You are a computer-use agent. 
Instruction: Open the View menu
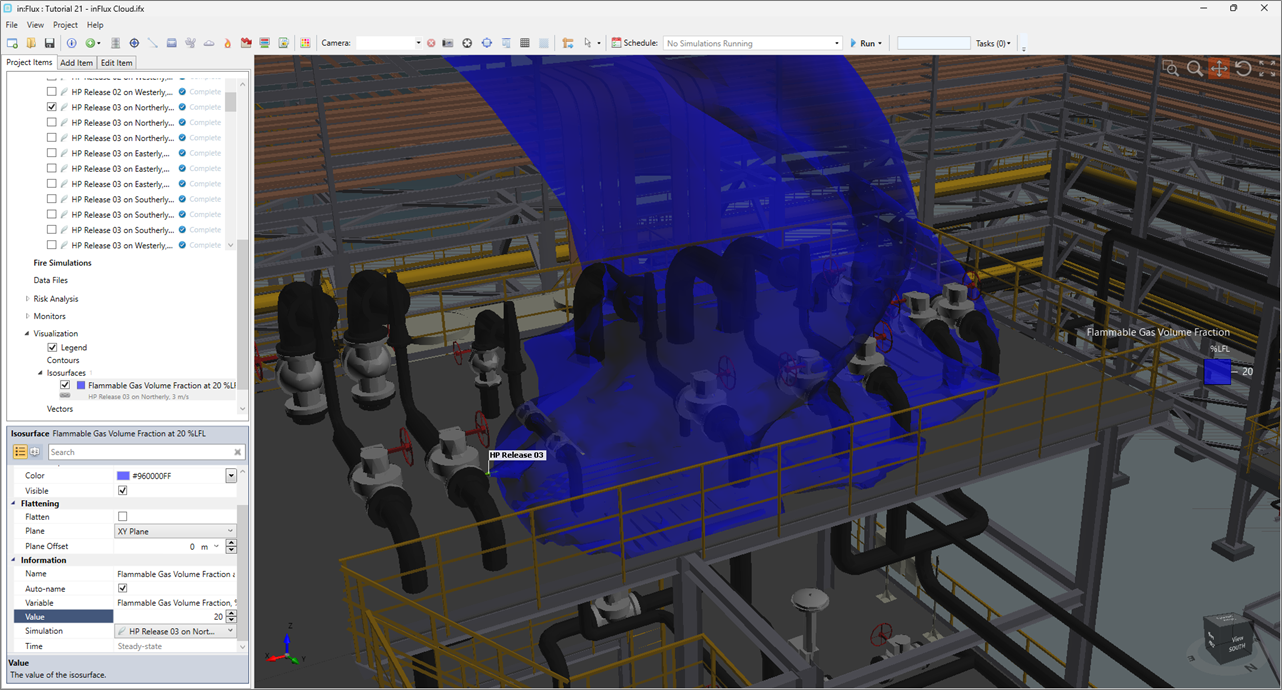pos(35,25)
